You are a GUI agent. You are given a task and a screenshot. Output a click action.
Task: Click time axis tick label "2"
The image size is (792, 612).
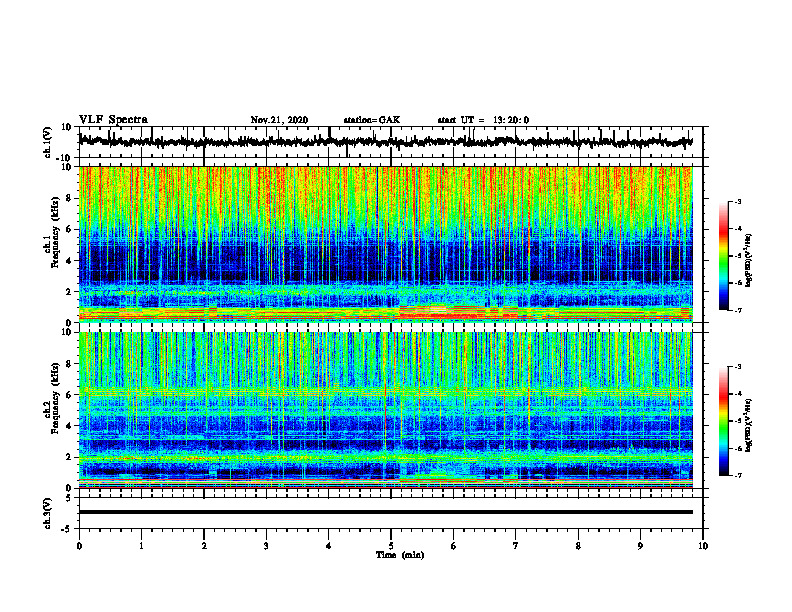click(204, 546)
